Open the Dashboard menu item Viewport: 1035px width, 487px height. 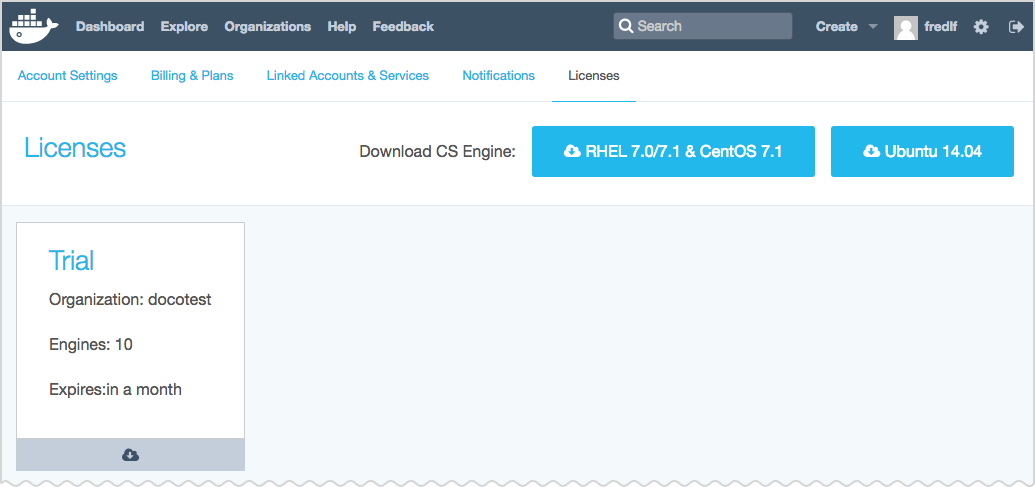(110, 27)
